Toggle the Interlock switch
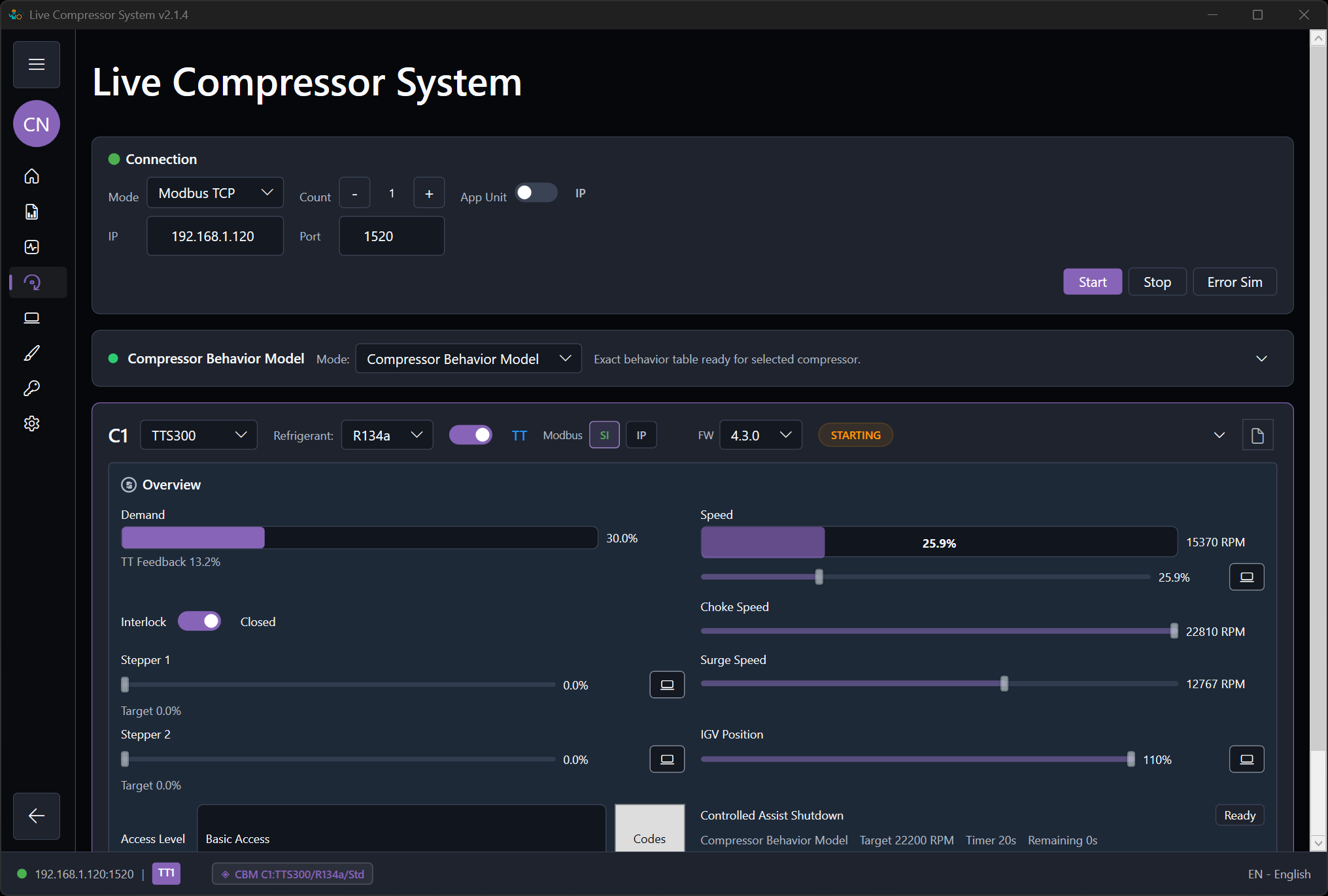Image resolution: width=1328 pixels, height=896 pixels. (199, 622)
